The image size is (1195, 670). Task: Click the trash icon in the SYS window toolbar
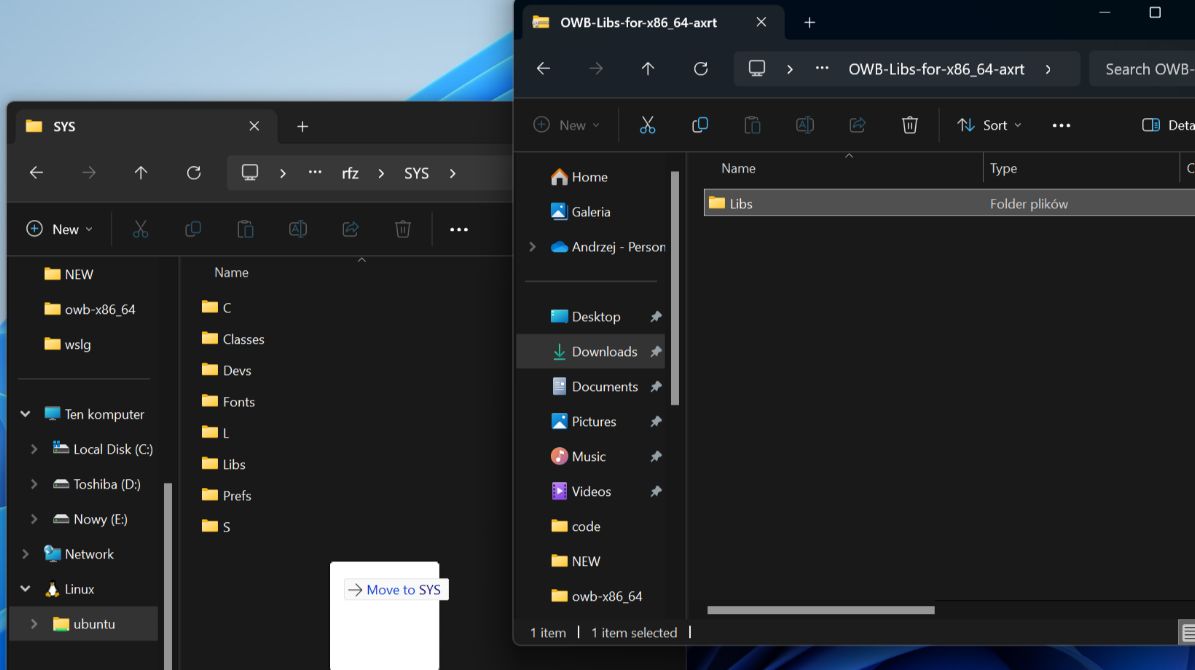pyautogui.click(x=403, y=229)
